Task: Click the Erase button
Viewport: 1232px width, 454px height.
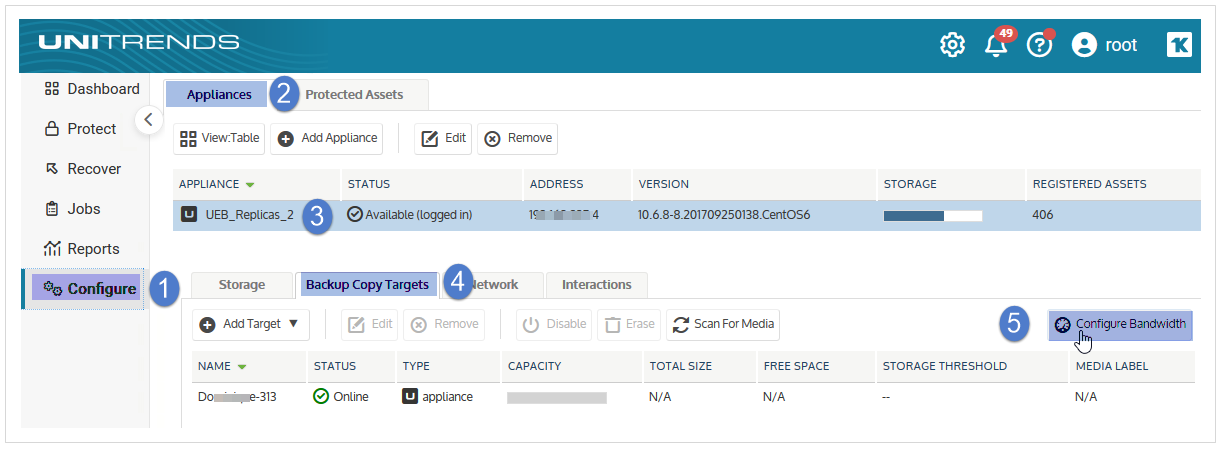Action: (x=629, y=324)
